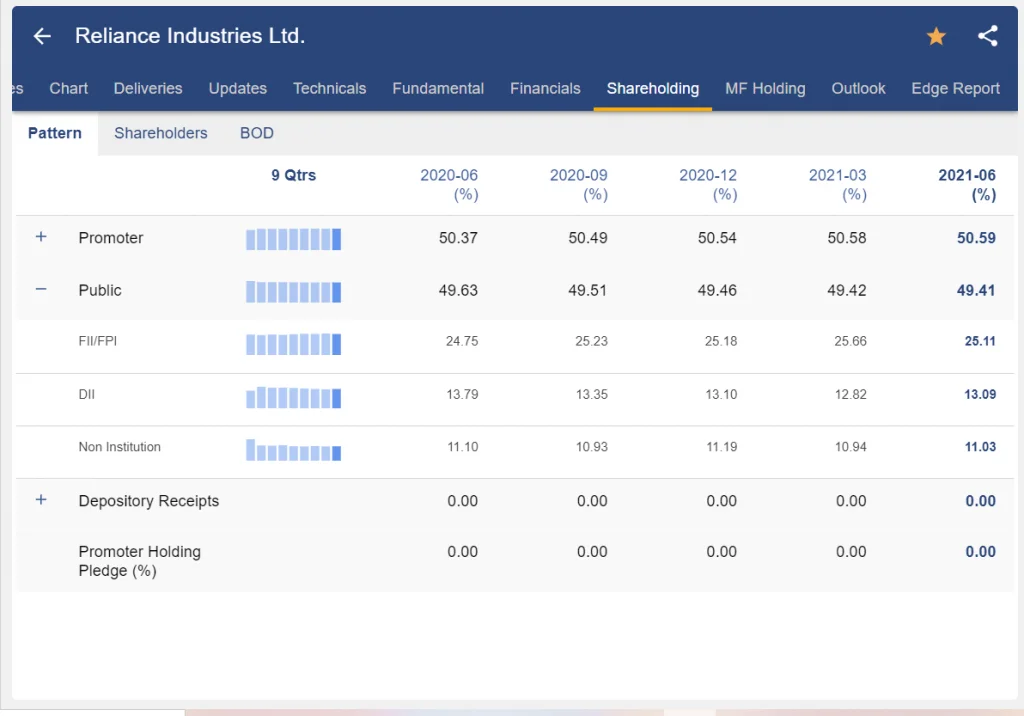Click the Public value 49.46
The width and height of the screenshot is (1024, 716).
[x=717, y=290]
